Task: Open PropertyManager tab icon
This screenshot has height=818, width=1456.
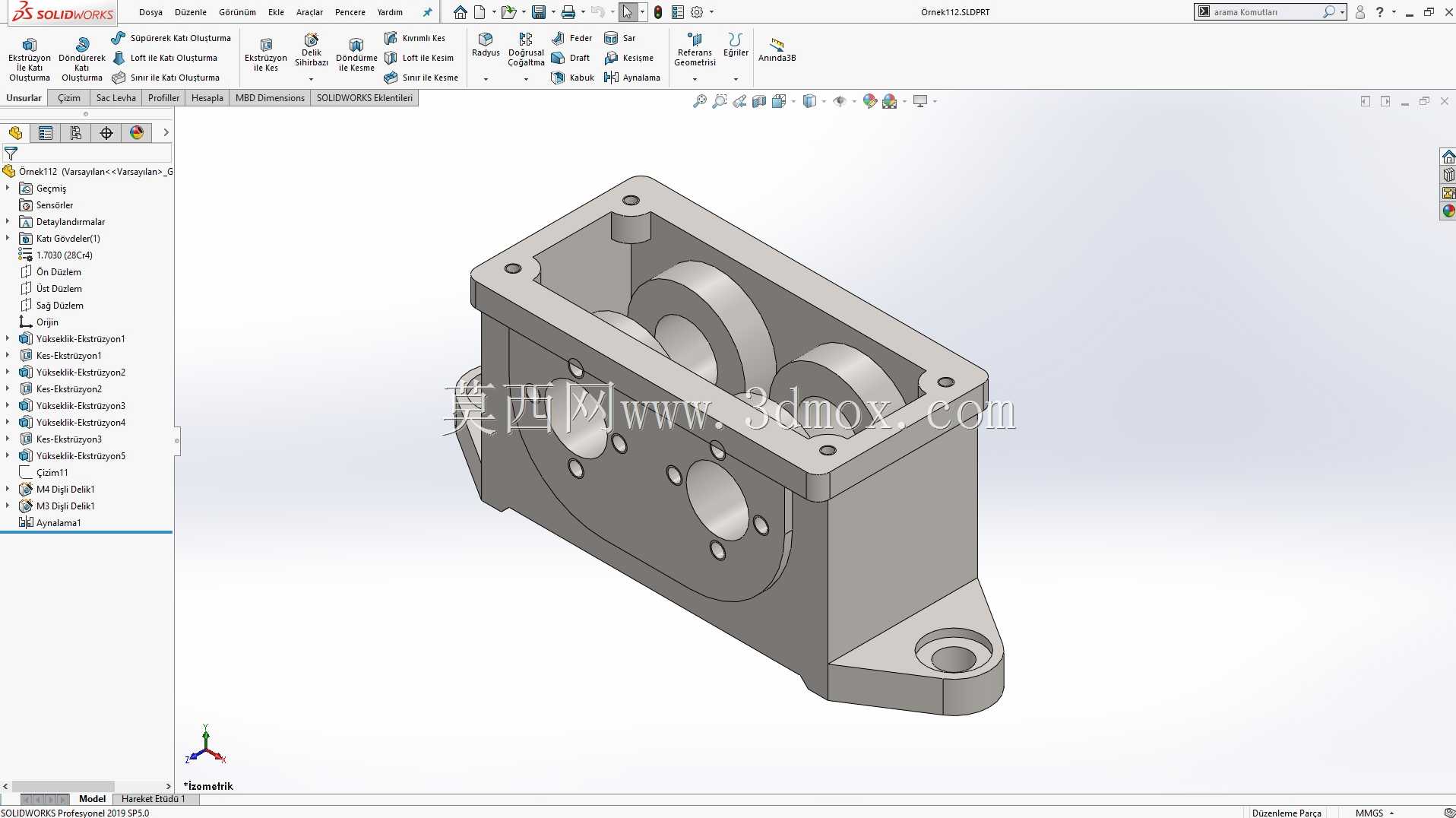Action: coord(46,133)
